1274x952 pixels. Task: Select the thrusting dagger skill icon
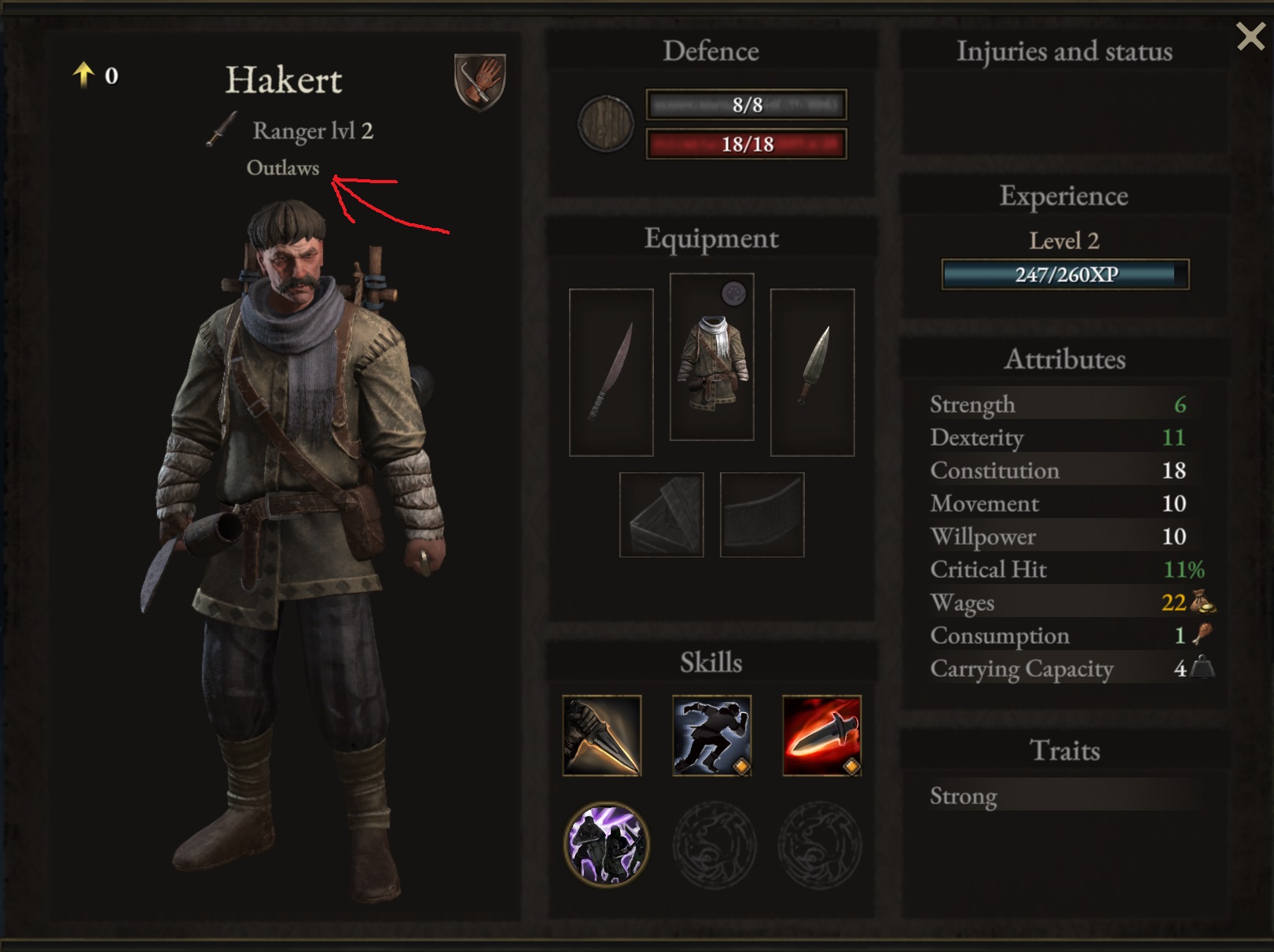coord(602,735)
